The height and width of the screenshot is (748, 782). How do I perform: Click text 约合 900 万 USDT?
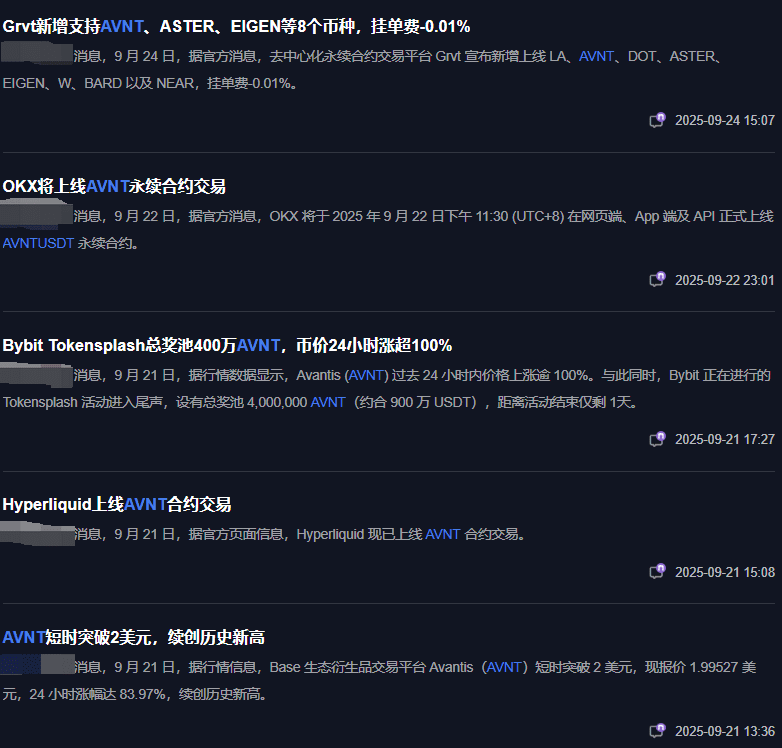415,402
